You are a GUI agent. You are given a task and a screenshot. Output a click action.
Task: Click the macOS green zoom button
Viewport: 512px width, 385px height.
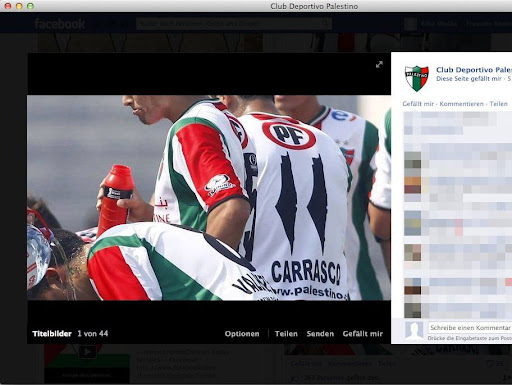(x=30, y=6)
